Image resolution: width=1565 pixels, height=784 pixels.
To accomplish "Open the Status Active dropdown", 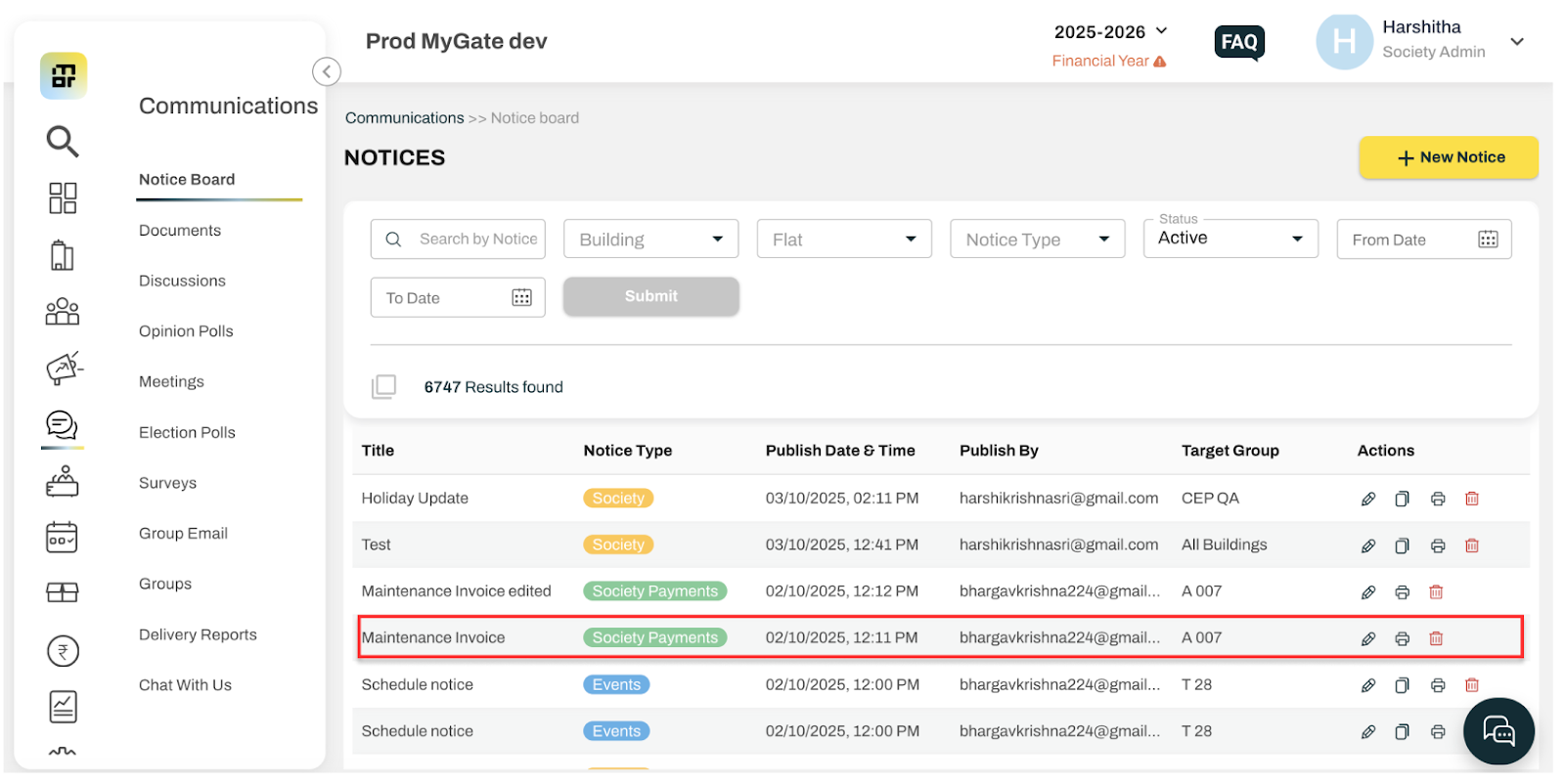I will [1230, 239].
